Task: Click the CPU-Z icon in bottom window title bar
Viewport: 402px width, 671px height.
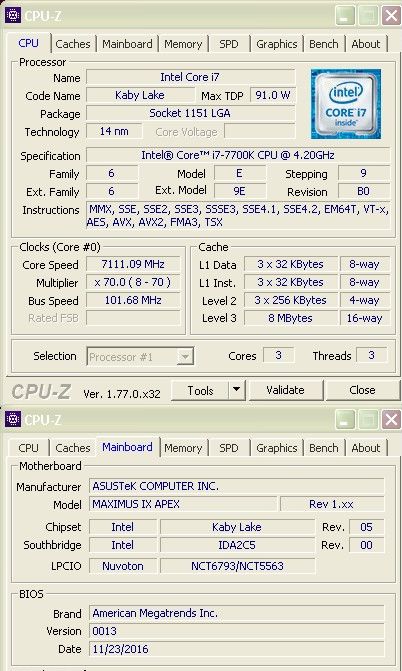Action: pyautogui.click(x=13, y=419)
